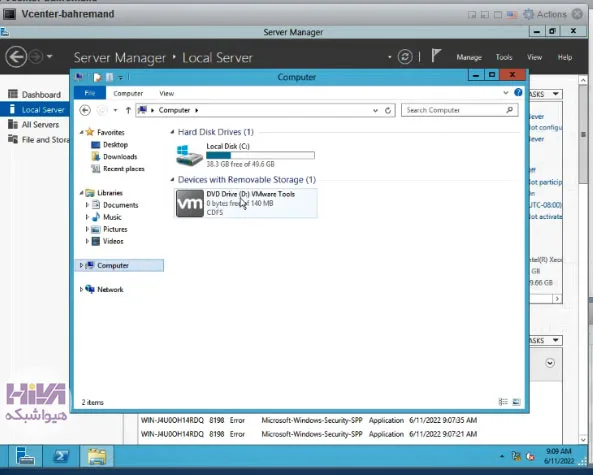Image resolution: width=593 pixels, height=475 pixels.
Task: Select Local Server in Server Manager sidebar
Action: pyautogui.click(x=35, y=110)
